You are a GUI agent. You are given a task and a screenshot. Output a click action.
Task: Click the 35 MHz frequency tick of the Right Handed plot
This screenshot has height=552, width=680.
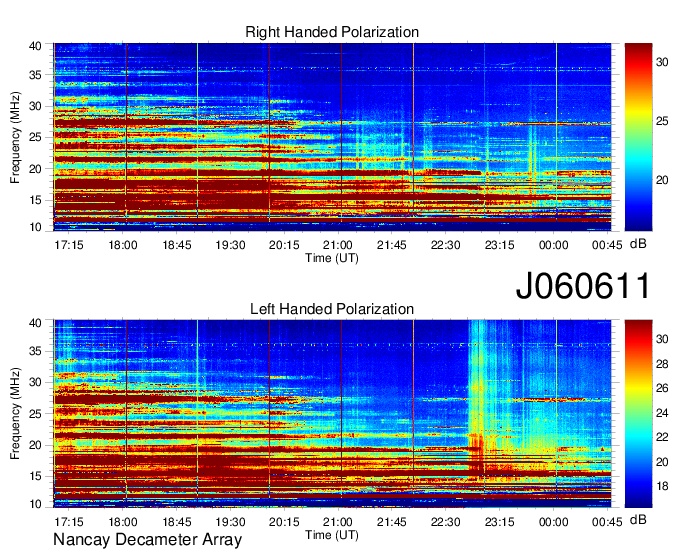[36, 75]
